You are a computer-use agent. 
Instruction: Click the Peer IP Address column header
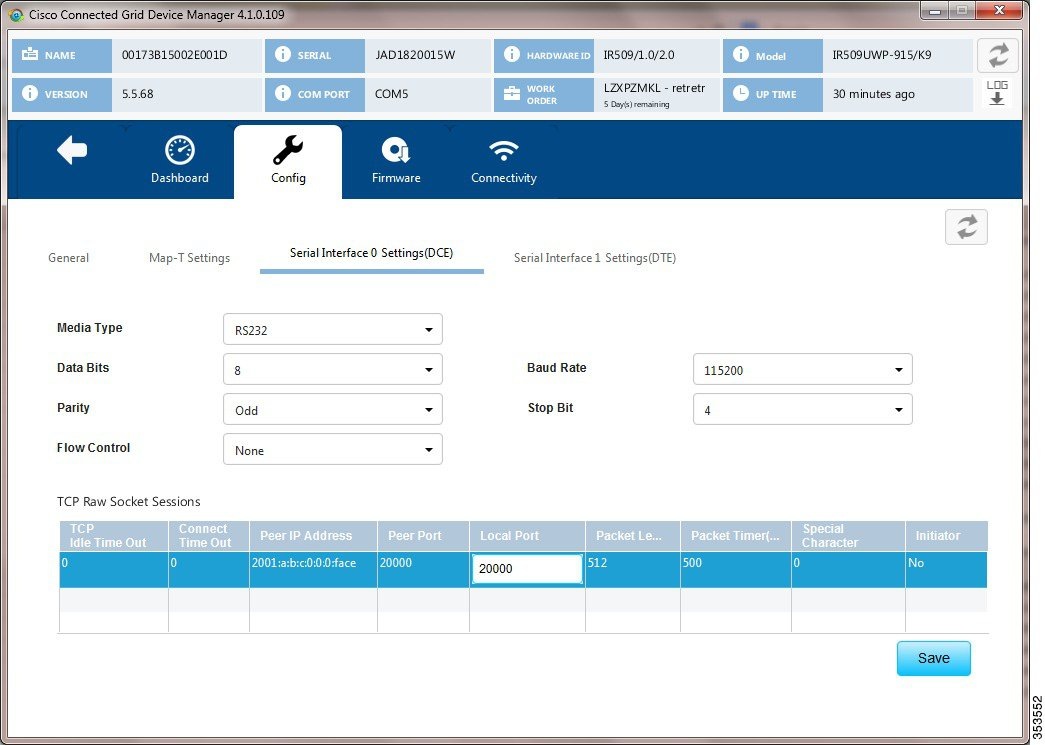point(313,536)
